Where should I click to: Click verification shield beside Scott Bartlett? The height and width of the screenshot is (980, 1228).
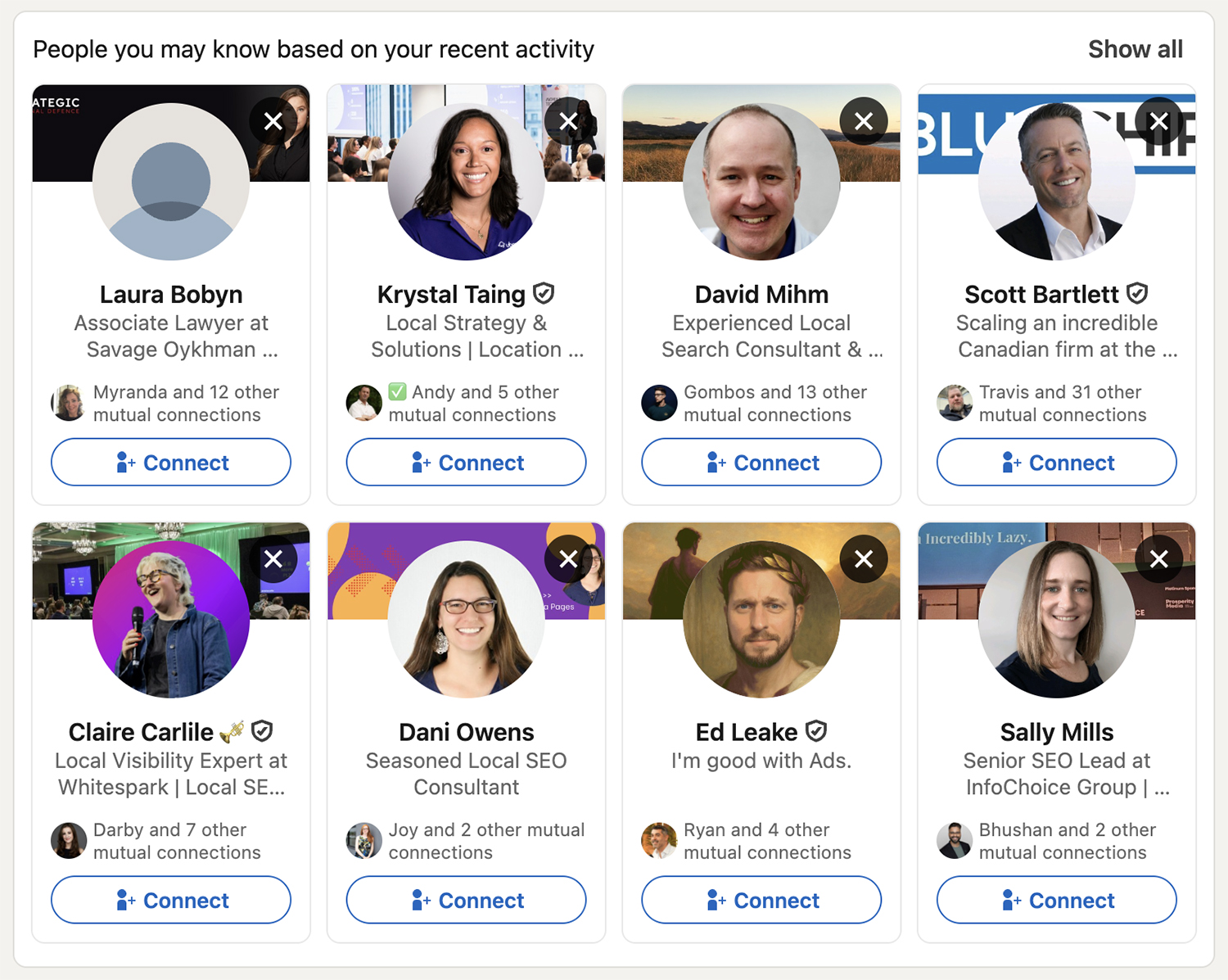click(1137, 293)
